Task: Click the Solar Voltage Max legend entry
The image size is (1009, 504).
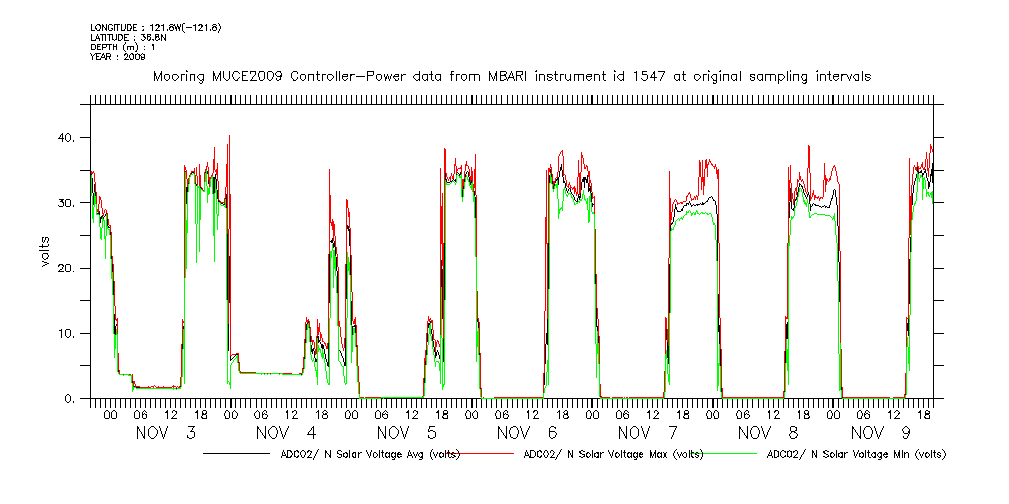Action: (610, 454)
